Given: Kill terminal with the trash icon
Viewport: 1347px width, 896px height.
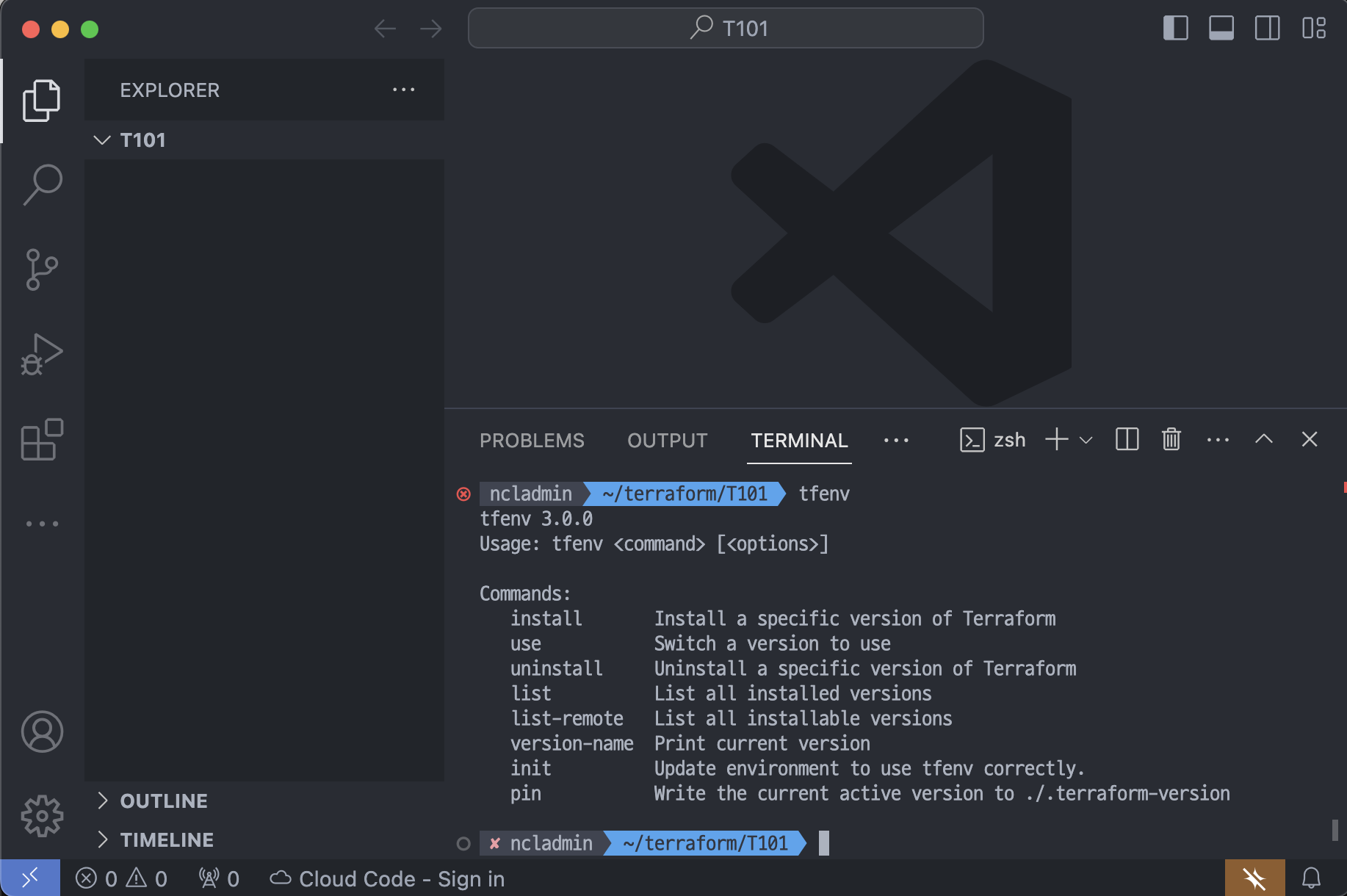Looking at the screenshot, I should [1171, 439].
